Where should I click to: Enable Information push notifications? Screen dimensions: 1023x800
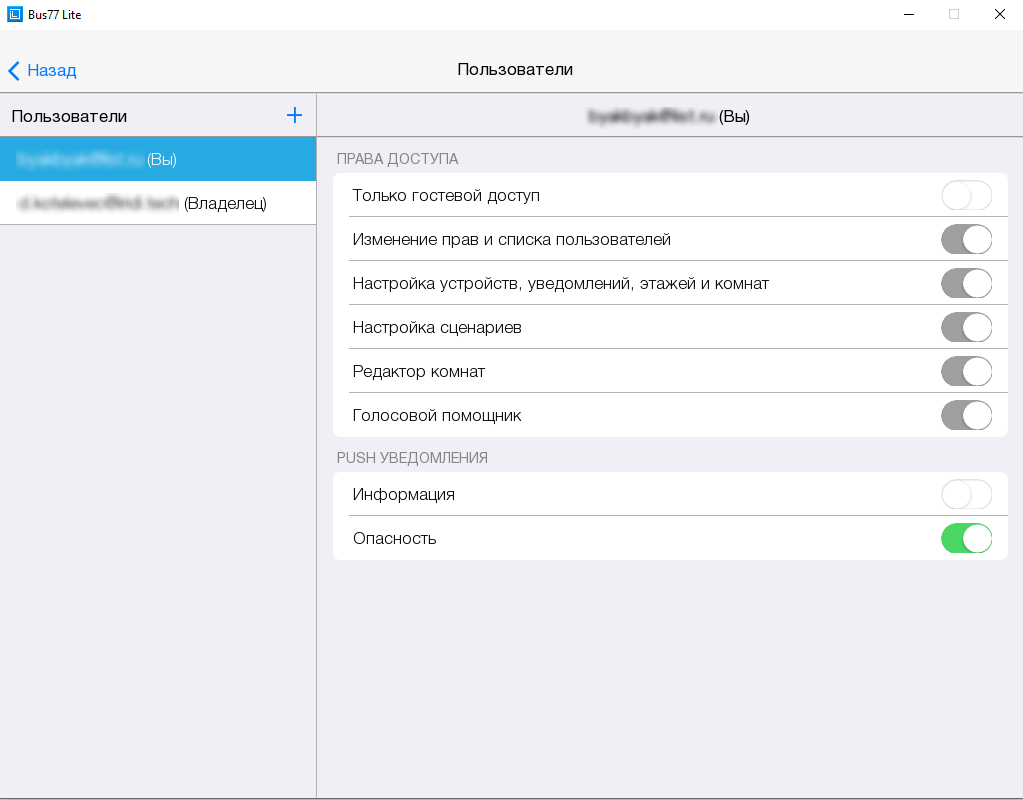click(966, 494)
